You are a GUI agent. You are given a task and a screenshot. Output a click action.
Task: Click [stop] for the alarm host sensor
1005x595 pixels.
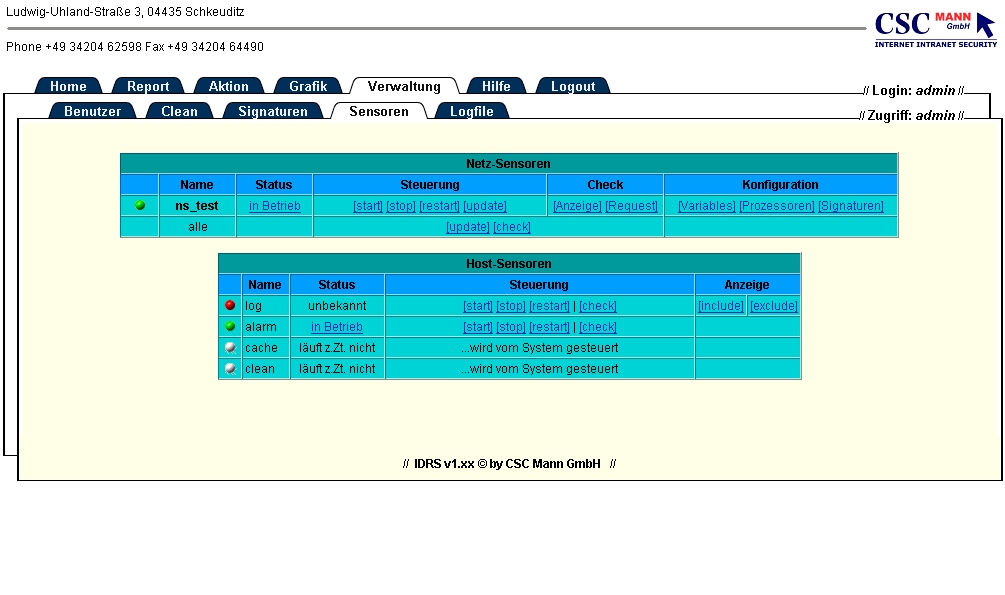click(511, 327)
